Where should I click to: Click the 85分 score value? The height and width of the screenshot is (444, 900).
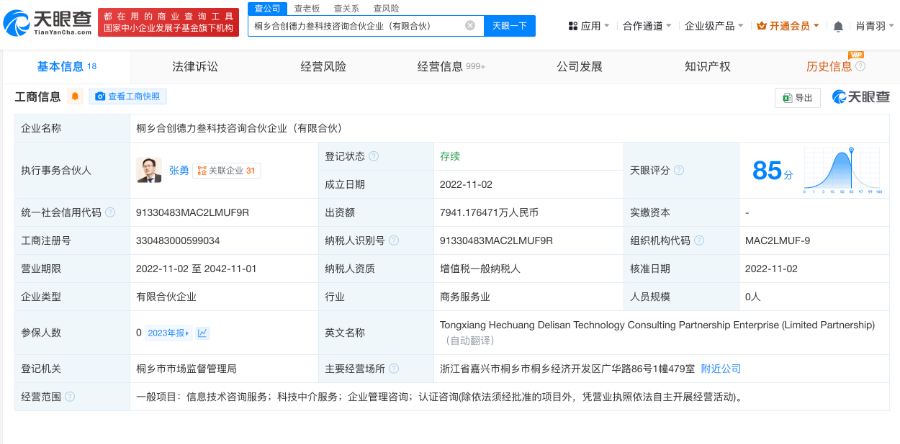(x=773, y=170)
